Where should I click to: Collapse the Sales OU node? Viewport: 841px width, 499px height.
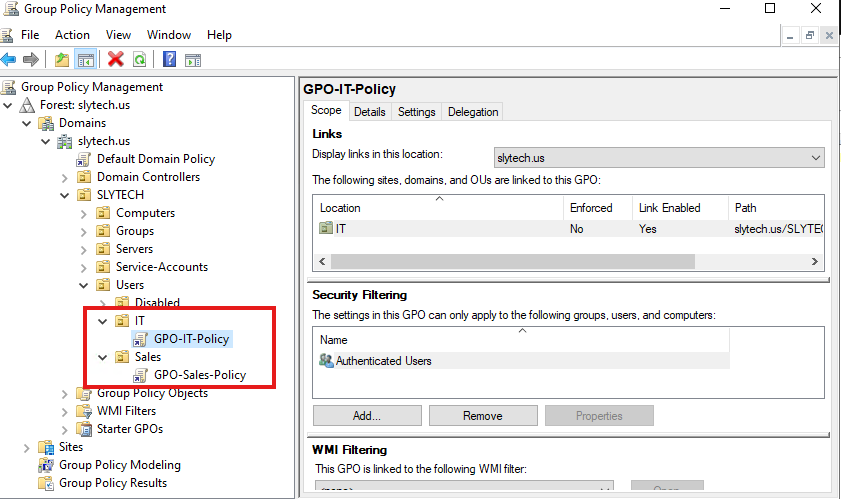(x=102, y=357)
